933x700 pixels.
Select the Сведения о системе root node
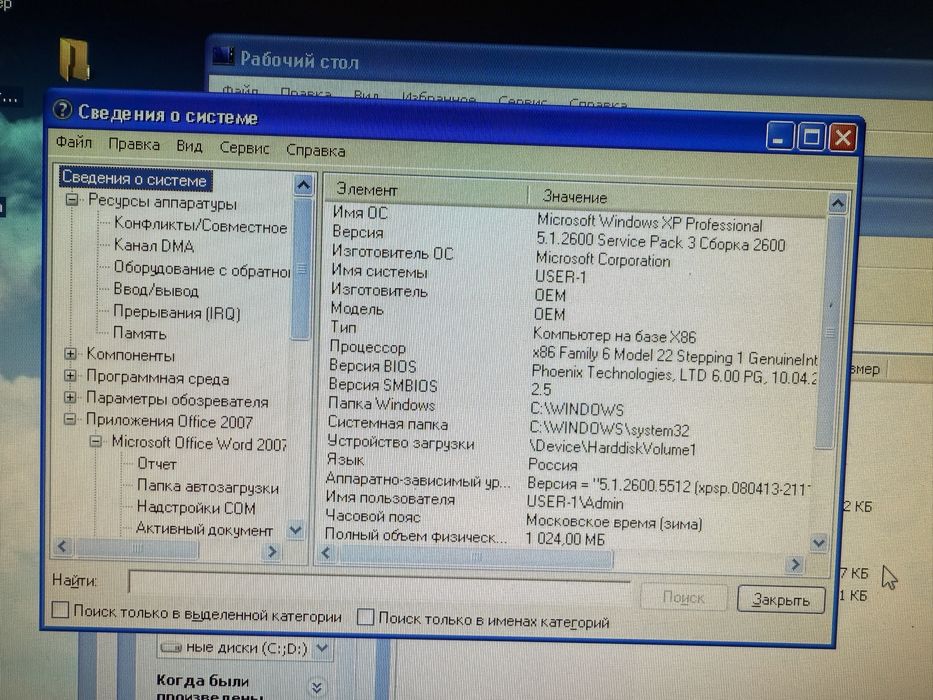coord(134,179)
